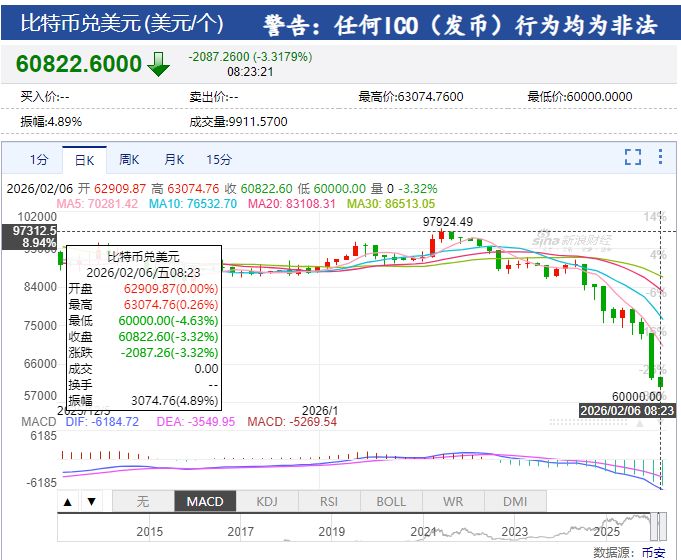Image resolution: width=681 pixels, height=560 pixels.
Task: Show the RSI indicator
Action: pos(328,501)
